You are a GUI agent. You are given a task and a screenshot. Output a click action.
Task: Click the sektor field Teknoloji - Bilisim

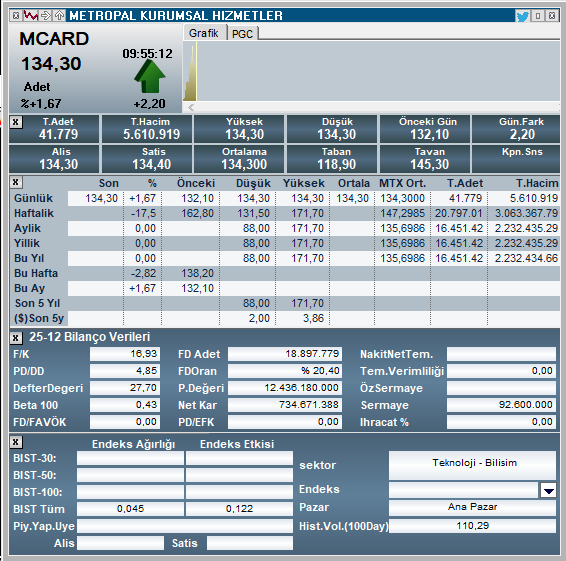[472, 465]
